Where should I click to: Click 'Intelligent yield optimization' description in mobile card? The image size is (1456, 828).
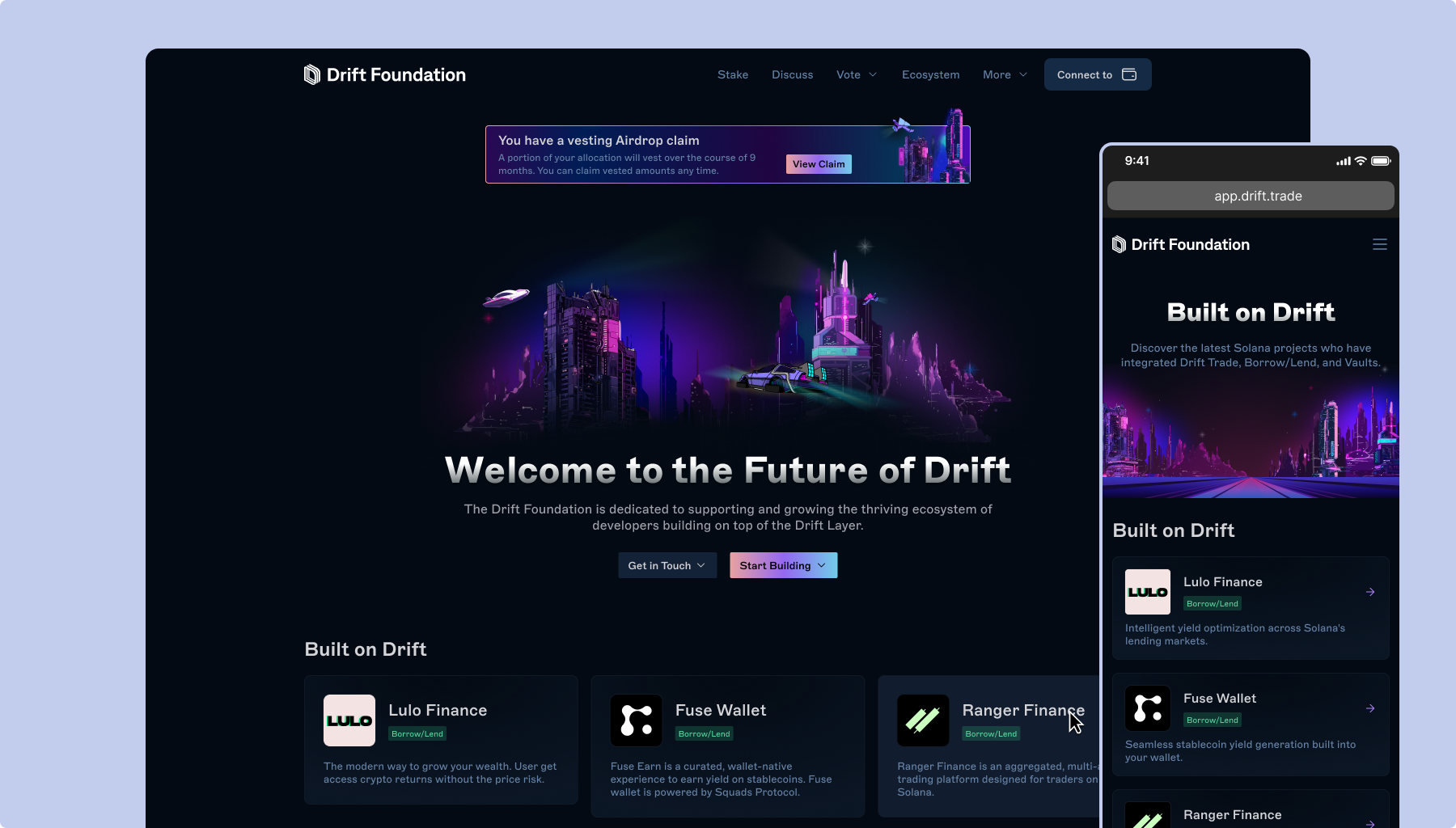pyautogui.click(x=1235, y=634)
